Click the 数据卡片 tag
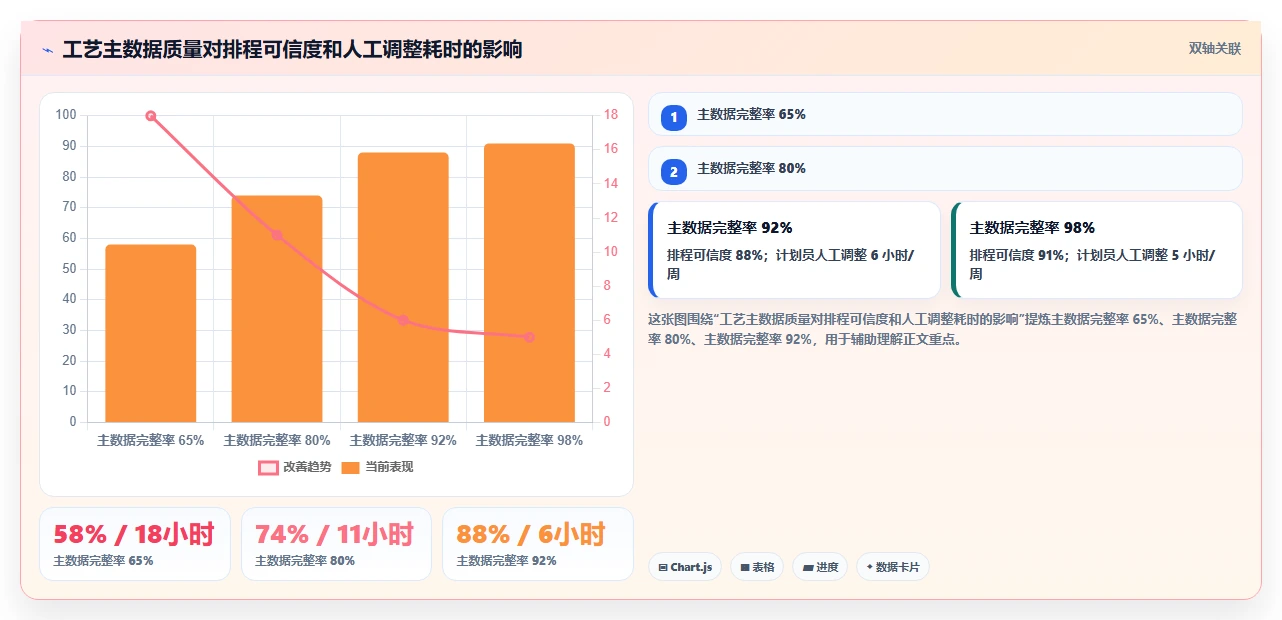The height and width of the screenshot is (620, 1282). pos(893,567)
